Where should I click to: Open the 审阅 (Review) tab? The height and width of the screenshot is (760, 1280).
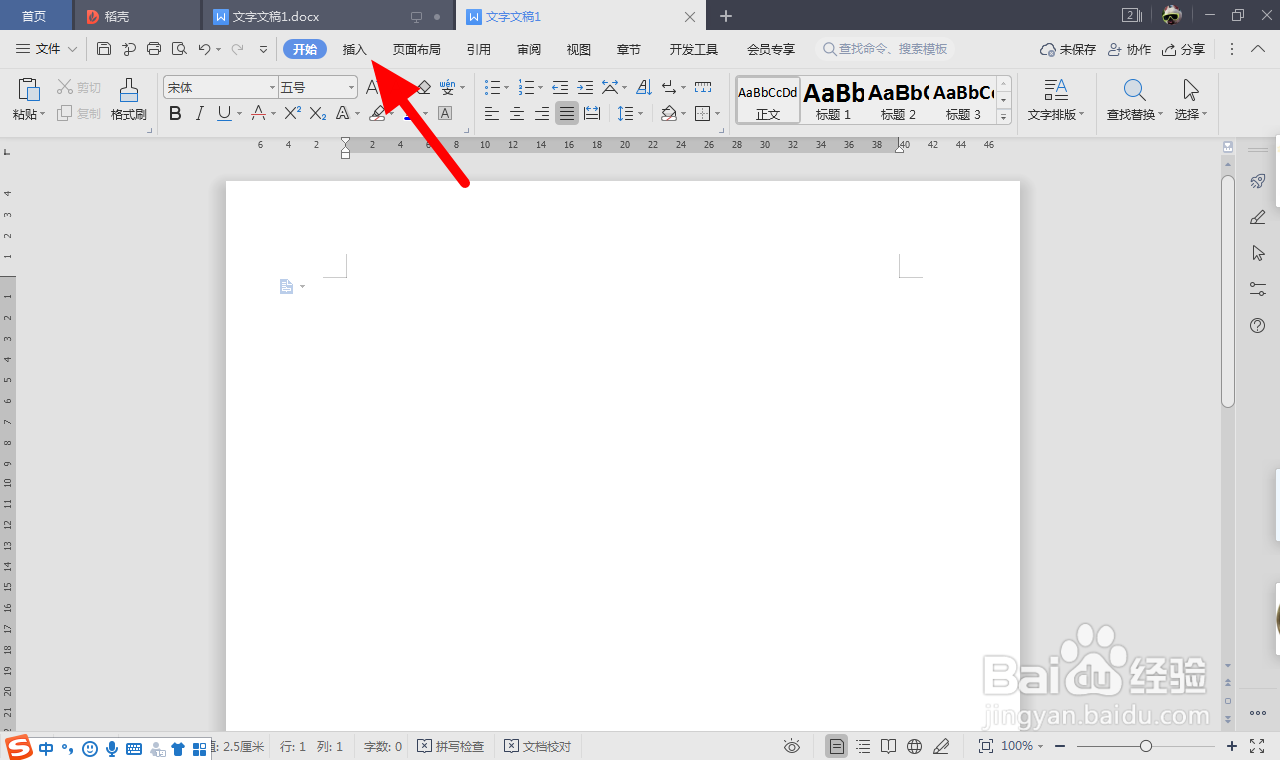(529, 49)
